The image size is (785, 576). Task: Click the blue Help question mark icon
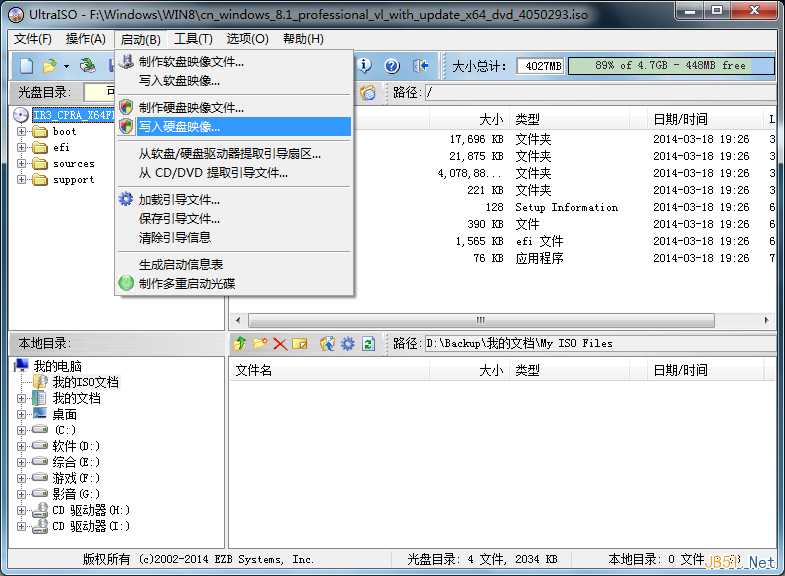[x=392, y=66]
